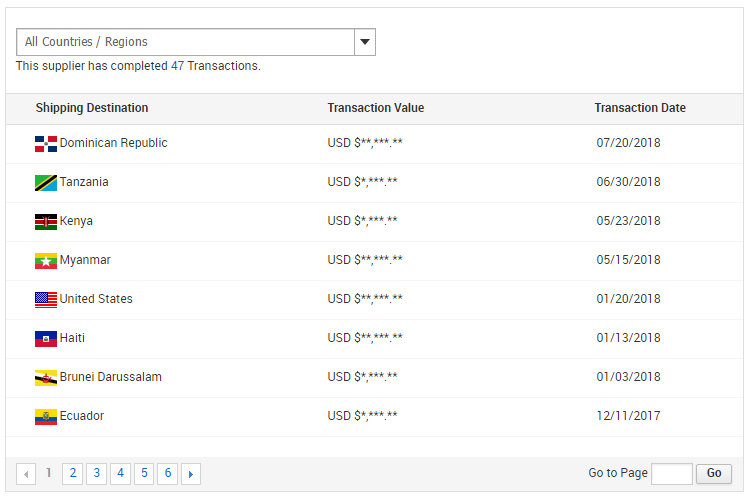Viewport: 750px width, 500px height.
Task: Go to the next page arrow
Action: [x=191, y=474]
